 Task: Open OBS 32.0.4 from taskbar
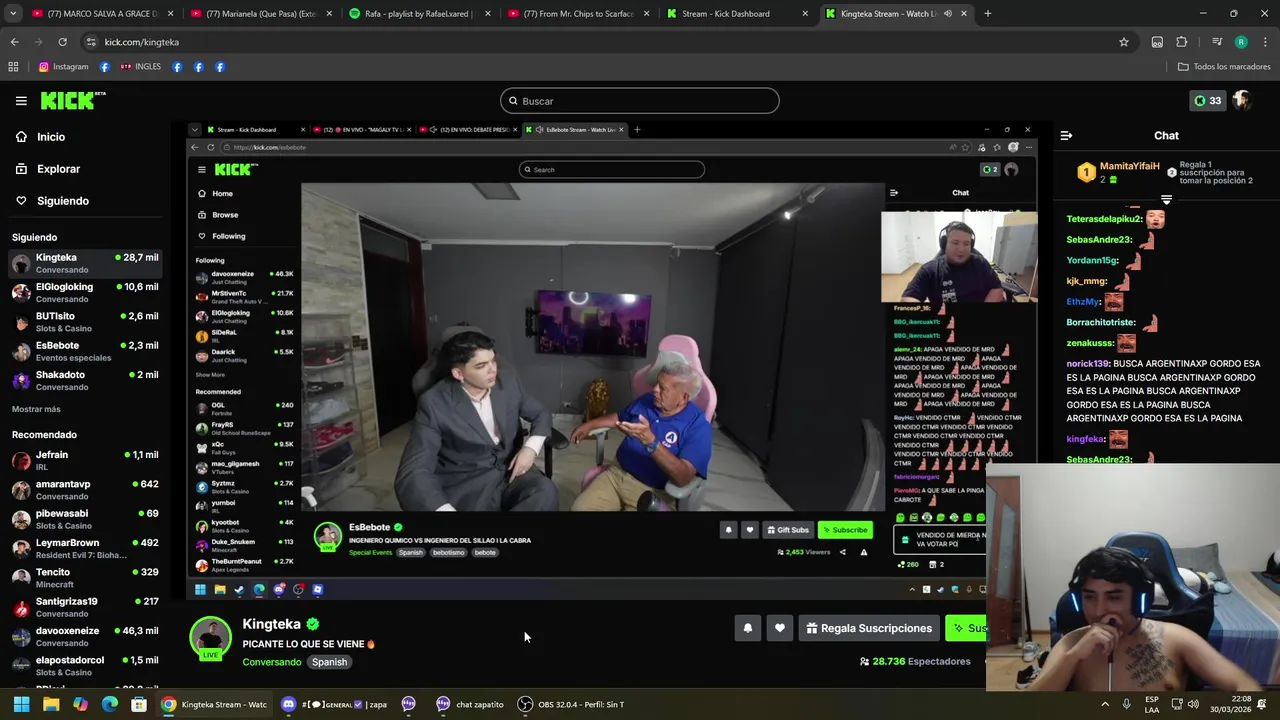571,704
